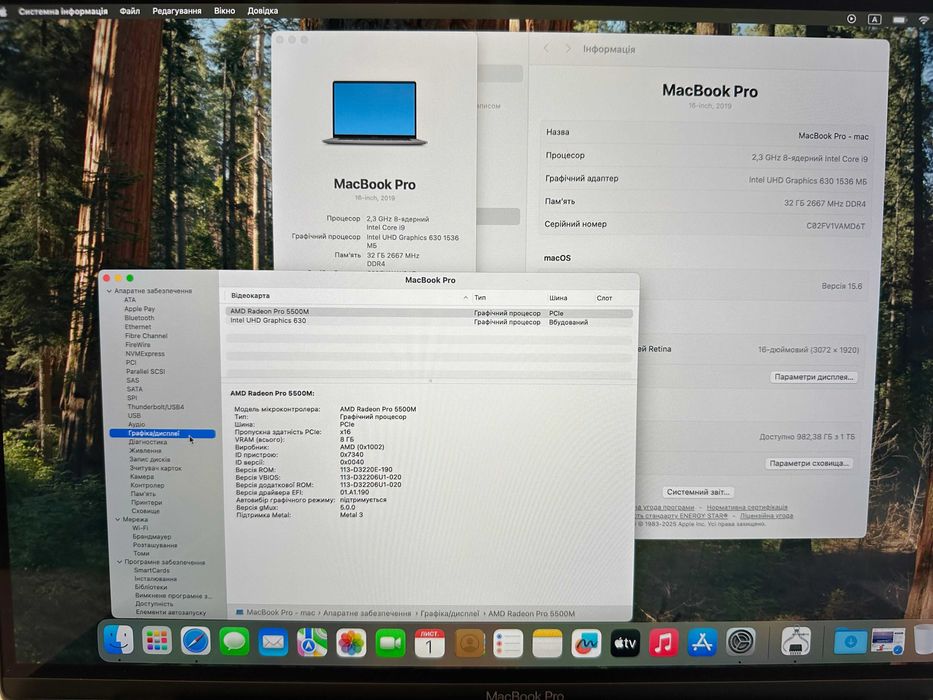Image resolution: width=933 pixels, height=700 pixels.
Task: Open the Нормативна сертифікація link
Action: (747, 508)
